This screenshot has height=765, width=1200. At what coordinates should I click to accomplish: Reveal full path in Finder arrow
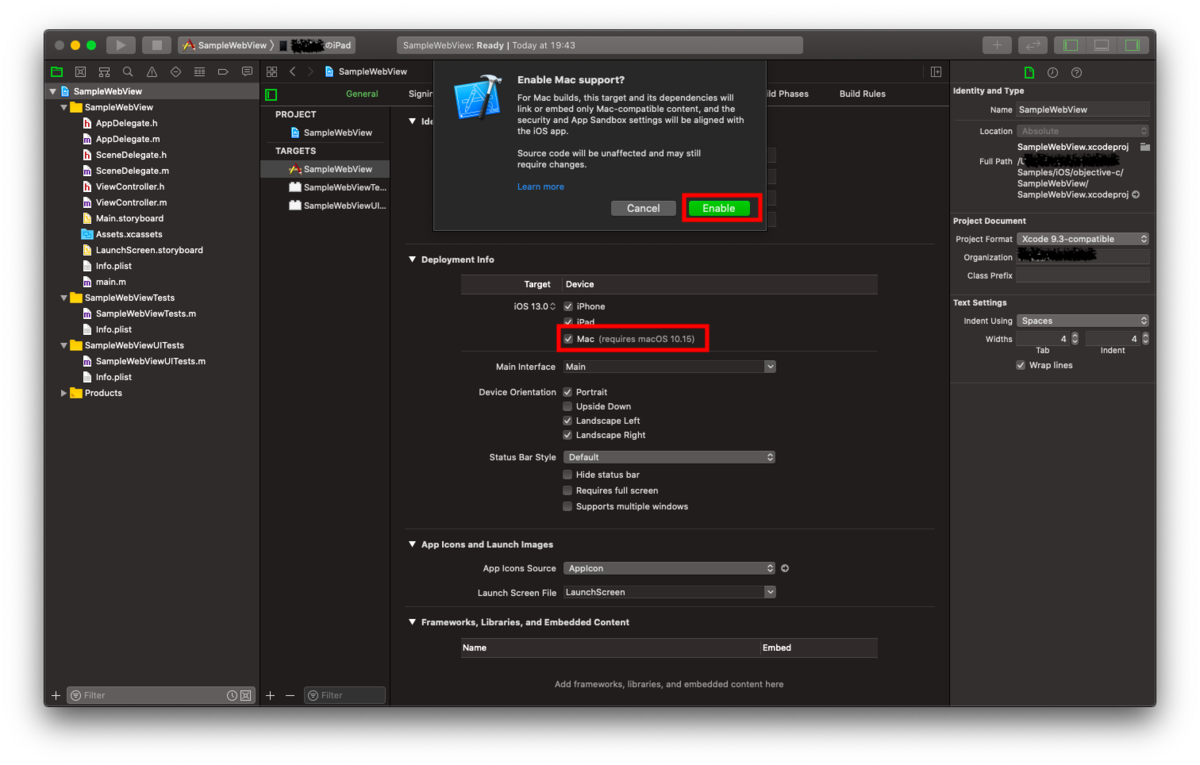coord(1136,195)
